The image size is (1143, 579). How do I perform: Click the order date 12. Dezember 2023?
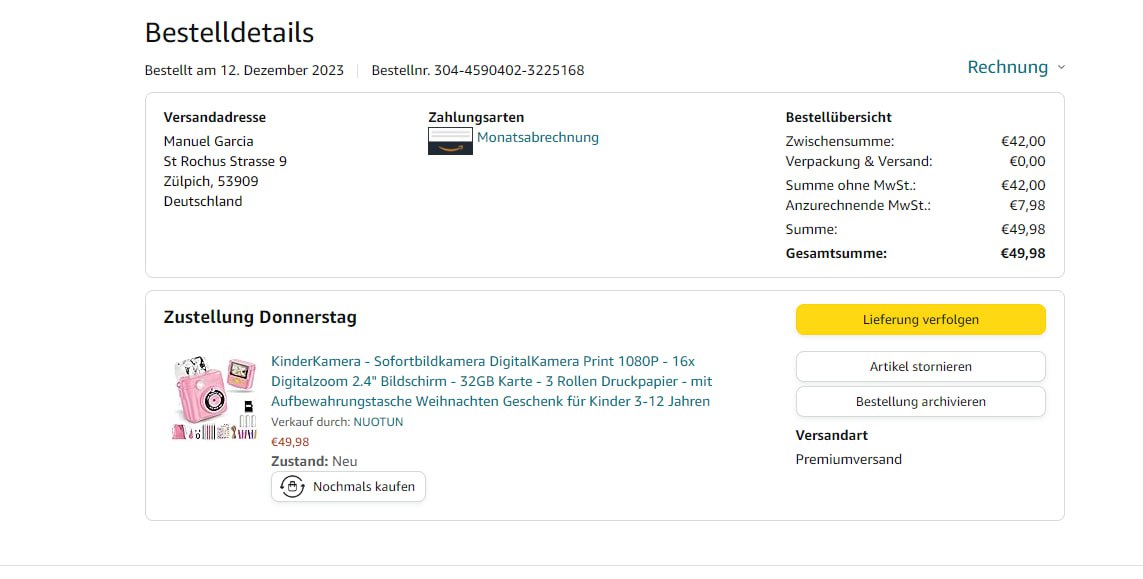[x=282, y=70]
